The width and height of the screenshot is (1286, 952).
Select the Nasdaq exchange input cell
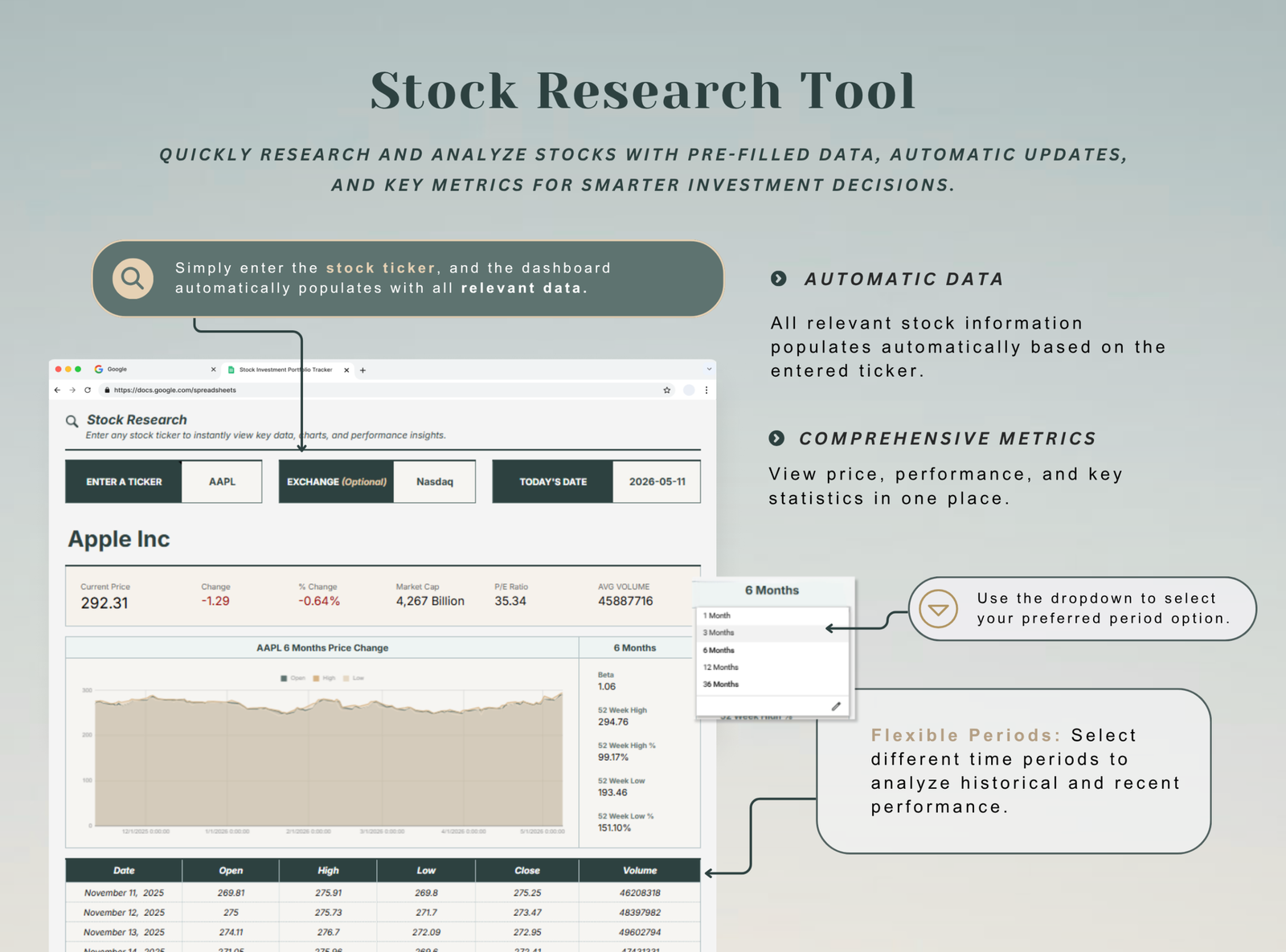point(435,482)
